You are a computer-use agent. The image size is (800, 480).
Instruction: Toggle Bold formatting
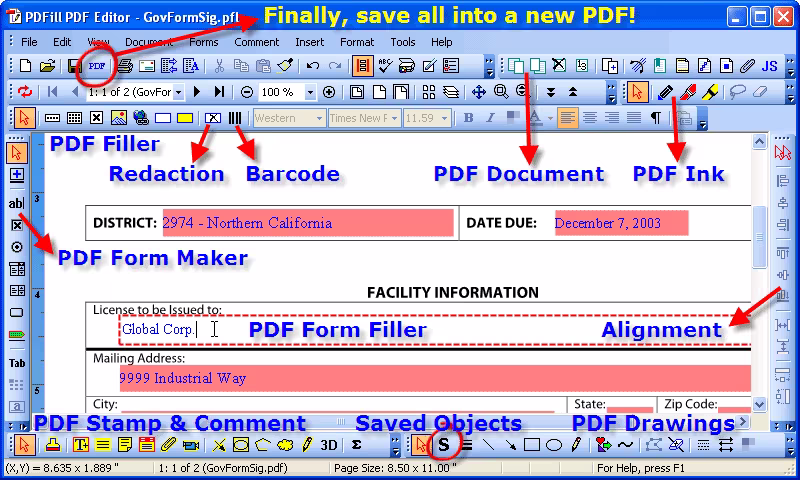(x=468, y=118)
